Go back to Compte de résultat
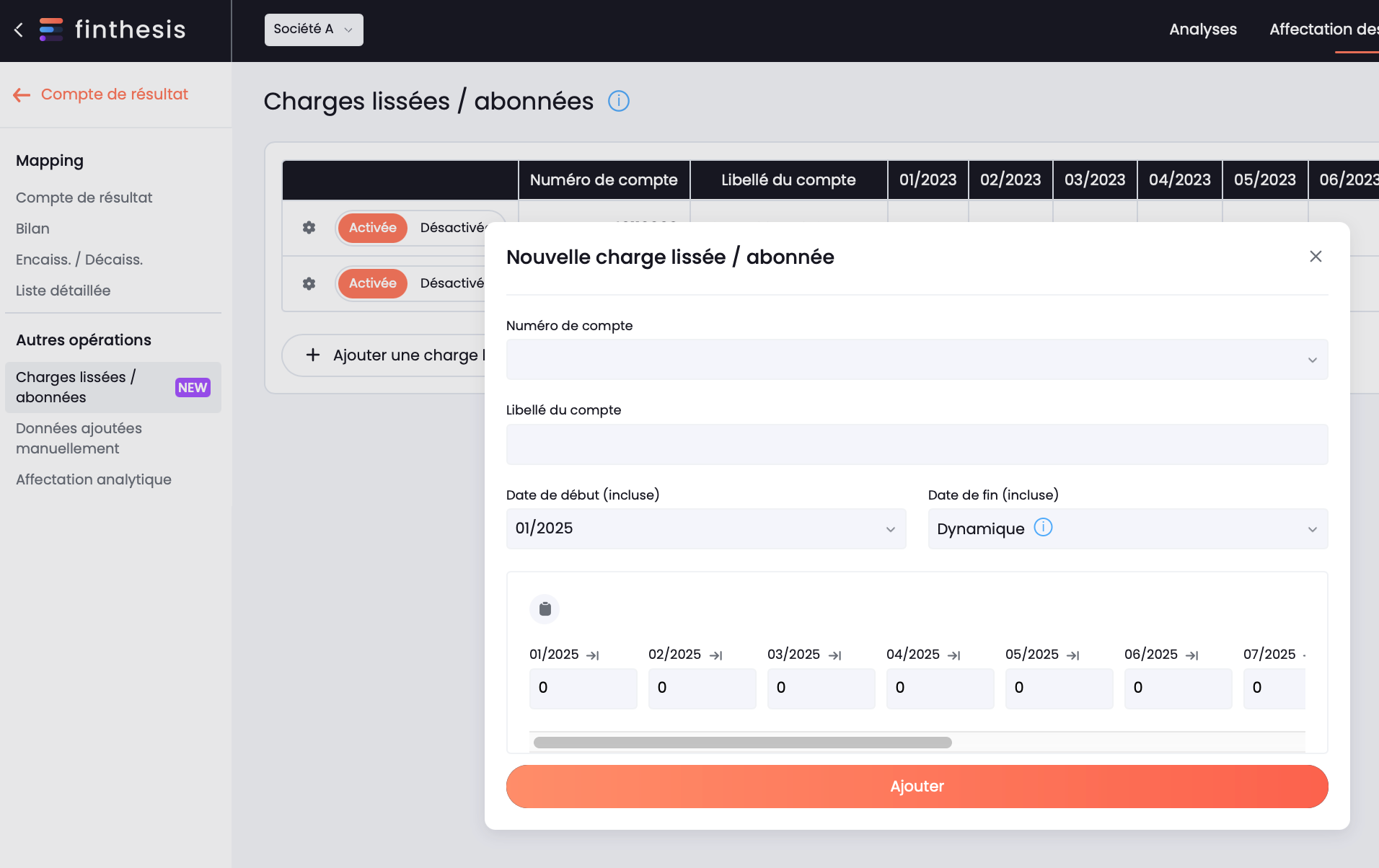The height and width of the screenshot is (868, 1379). [x=114, y=94]
